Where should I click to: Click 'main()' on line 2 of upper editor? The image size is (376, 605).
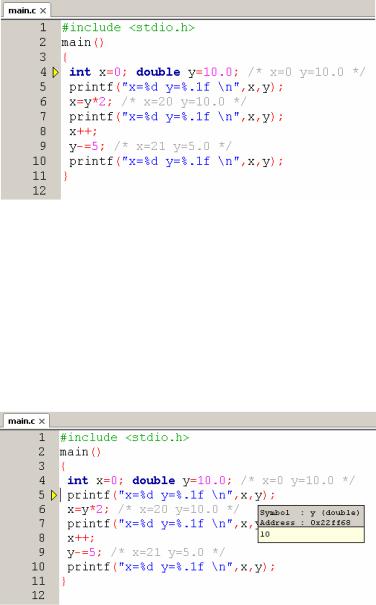click(x=83, y=42)
